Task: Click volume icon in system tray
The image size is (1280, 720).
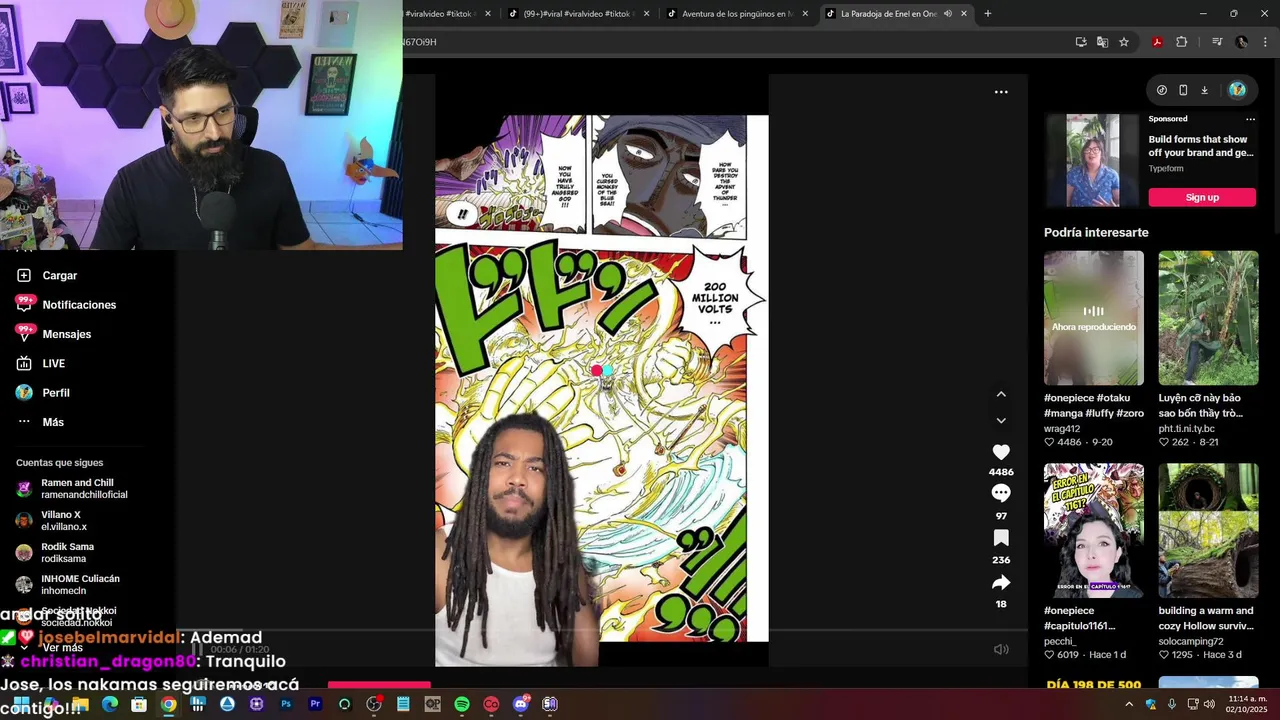Action: [1209, 704]
